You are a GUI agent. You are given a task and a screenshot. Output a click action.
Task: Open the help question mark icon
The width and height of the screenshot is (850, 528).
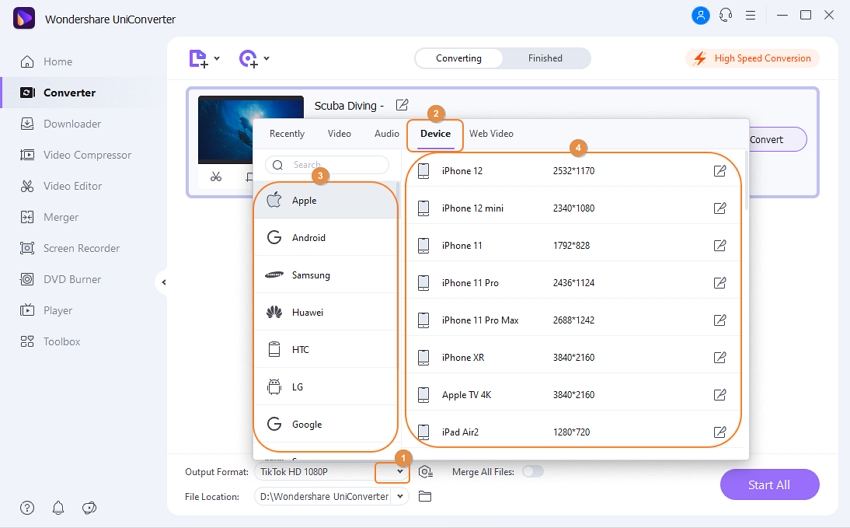click(27, 508)
